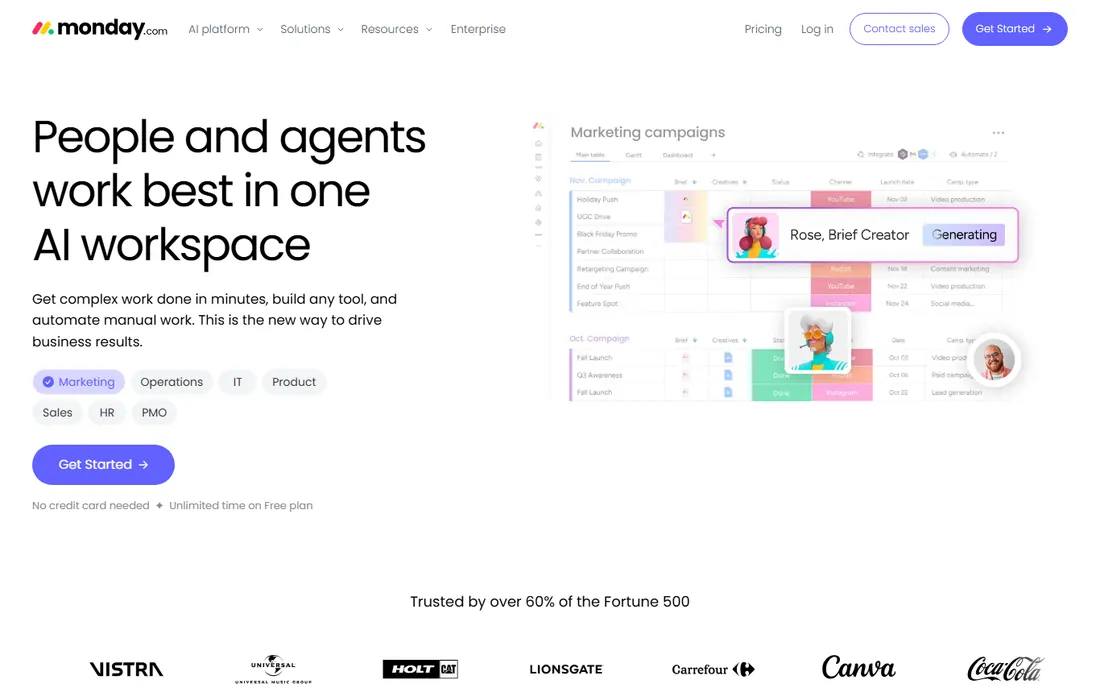This screenshot has width=1100, height=688.
Task: Click the home icon in the board sidebar
Action: point(538,144)
